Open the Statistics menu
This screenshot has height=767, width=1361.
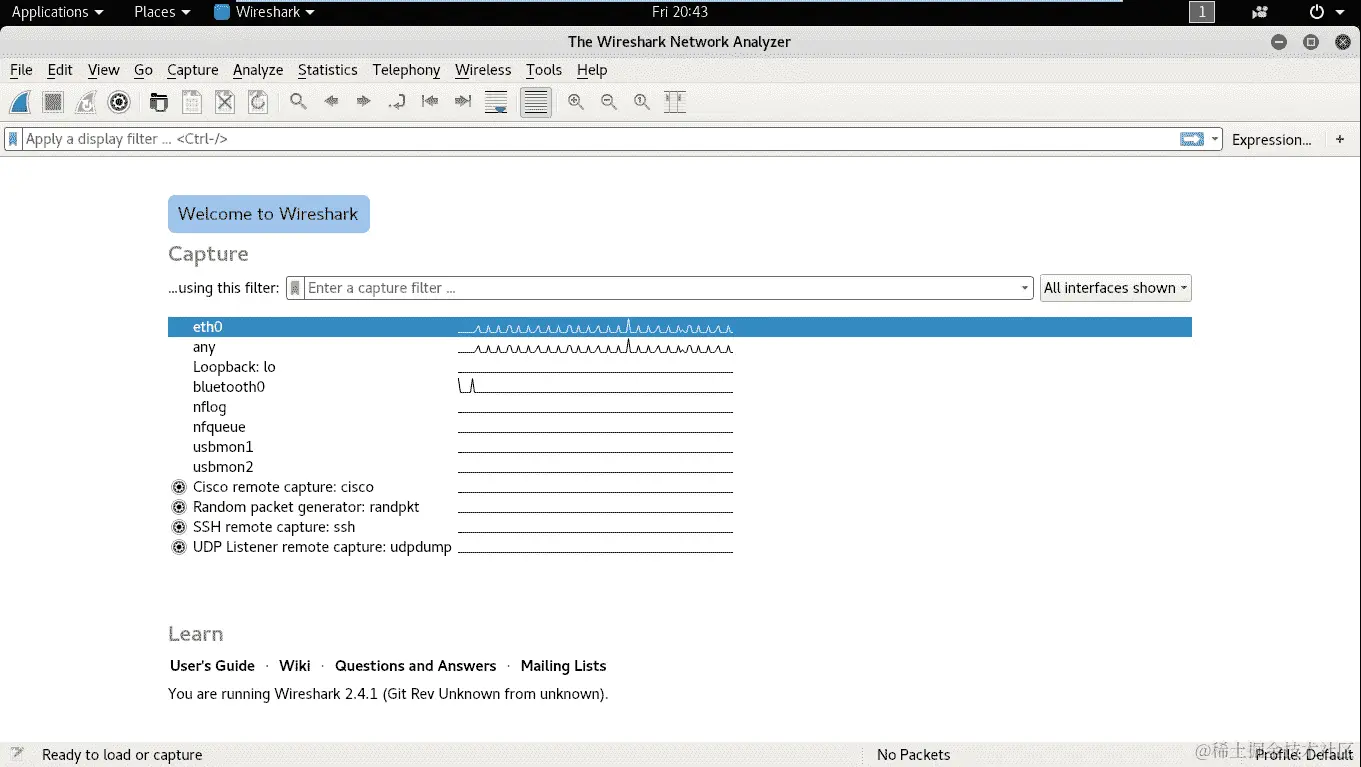[x=327, y=70]
